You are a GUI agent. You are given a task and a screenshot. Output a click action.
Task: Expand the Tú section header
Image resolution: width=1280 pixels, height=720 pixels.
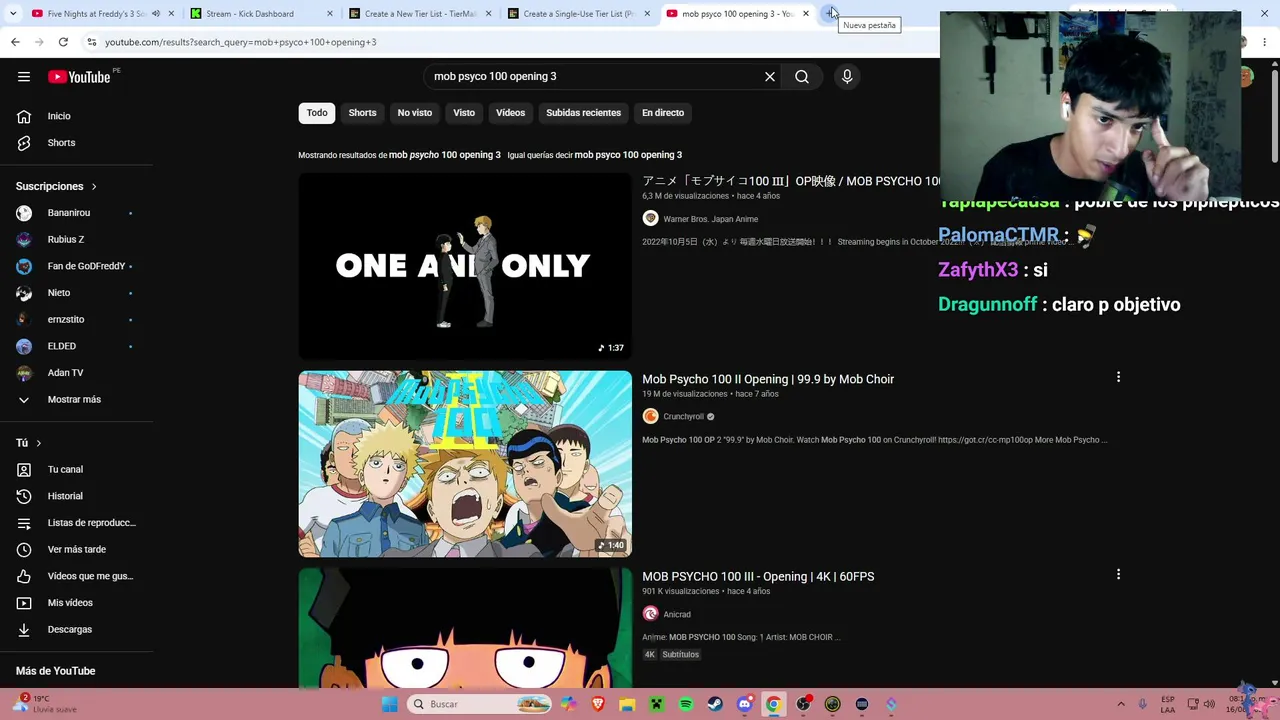pos(29,443)
